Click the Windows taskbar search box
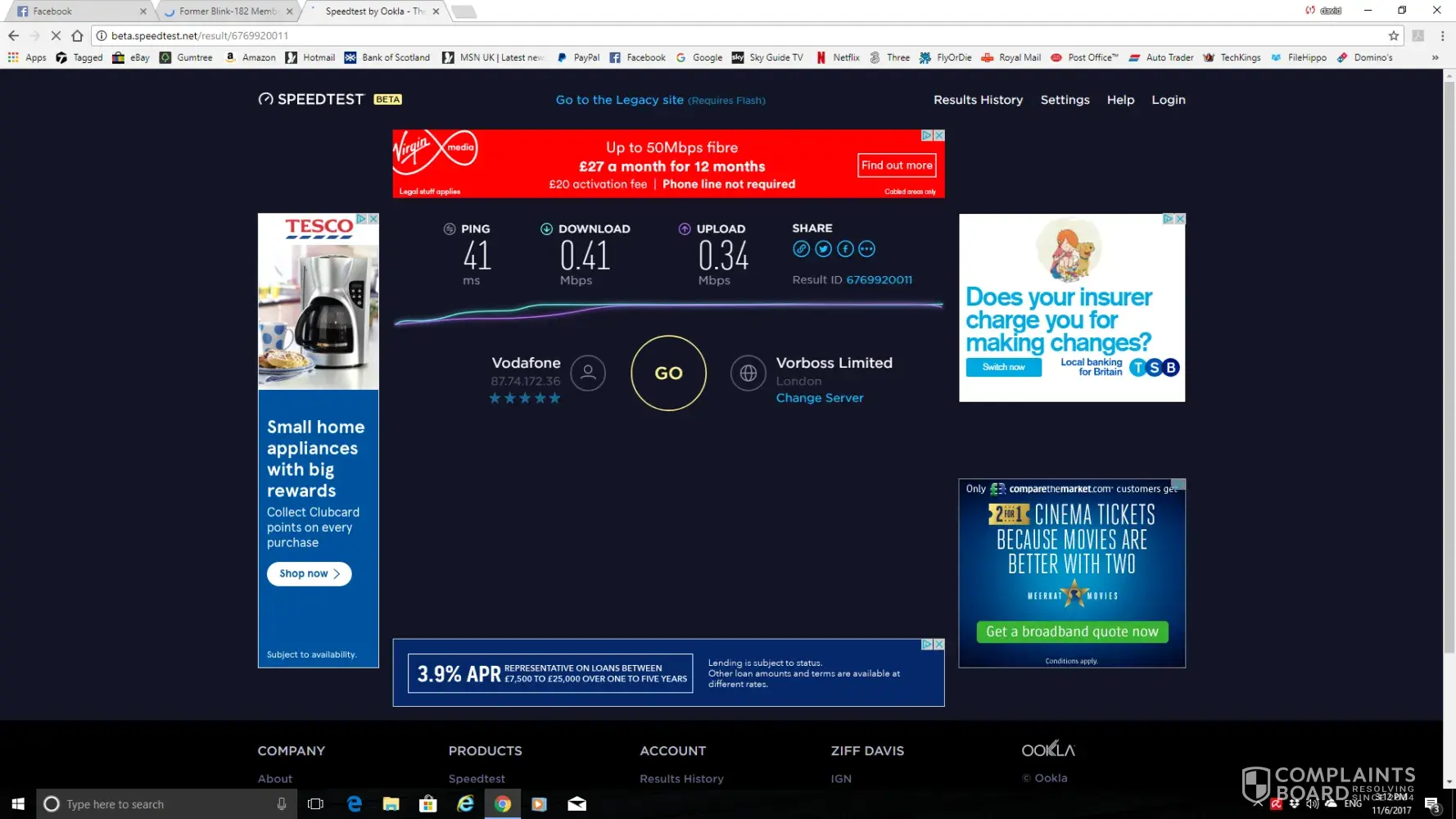The height and width of the screenshot is (819, 1456). click(164, 804)
